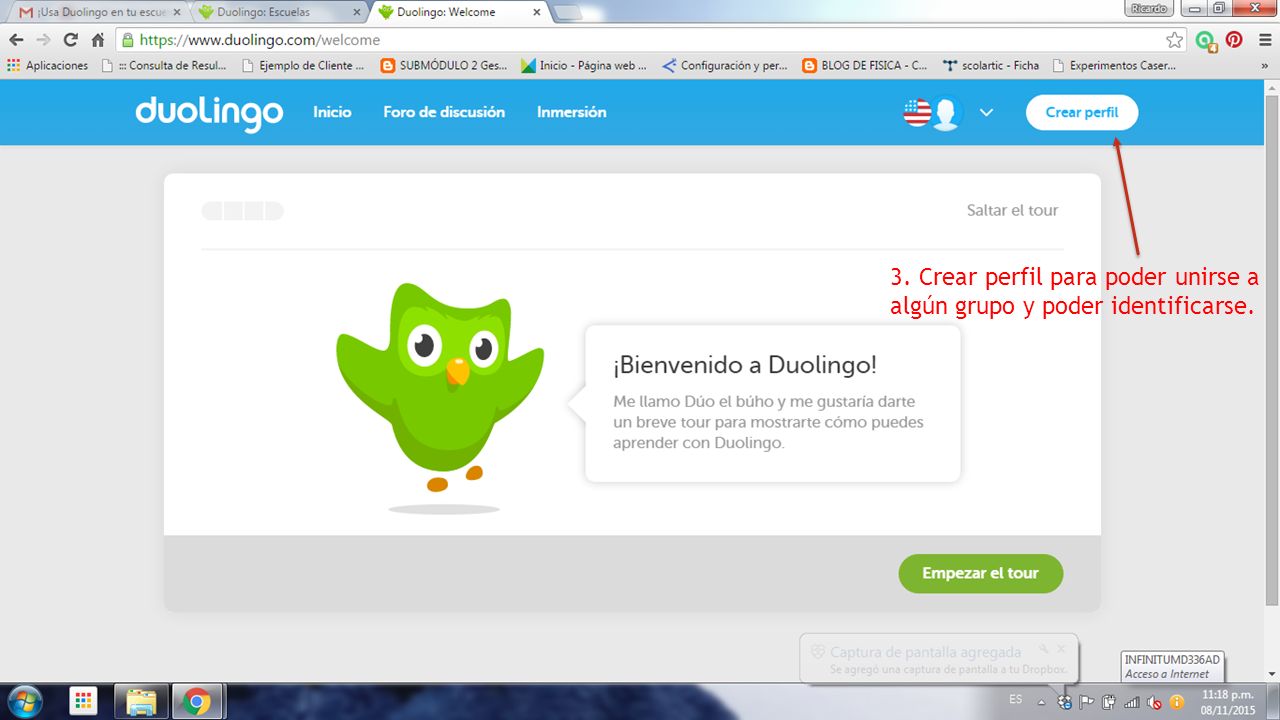
Task: Click the Pinterest extension icon
Action: coord(1234,40)
